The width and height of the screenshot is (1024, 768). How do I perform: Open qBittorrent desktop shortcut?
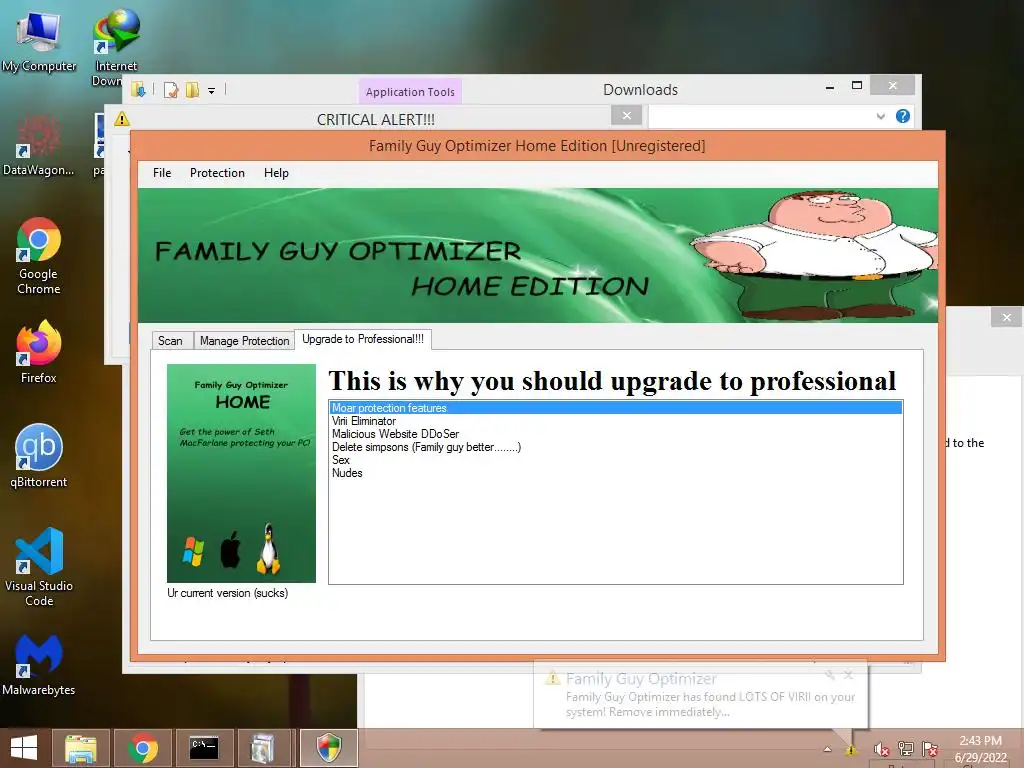click(x=39, y=455)
